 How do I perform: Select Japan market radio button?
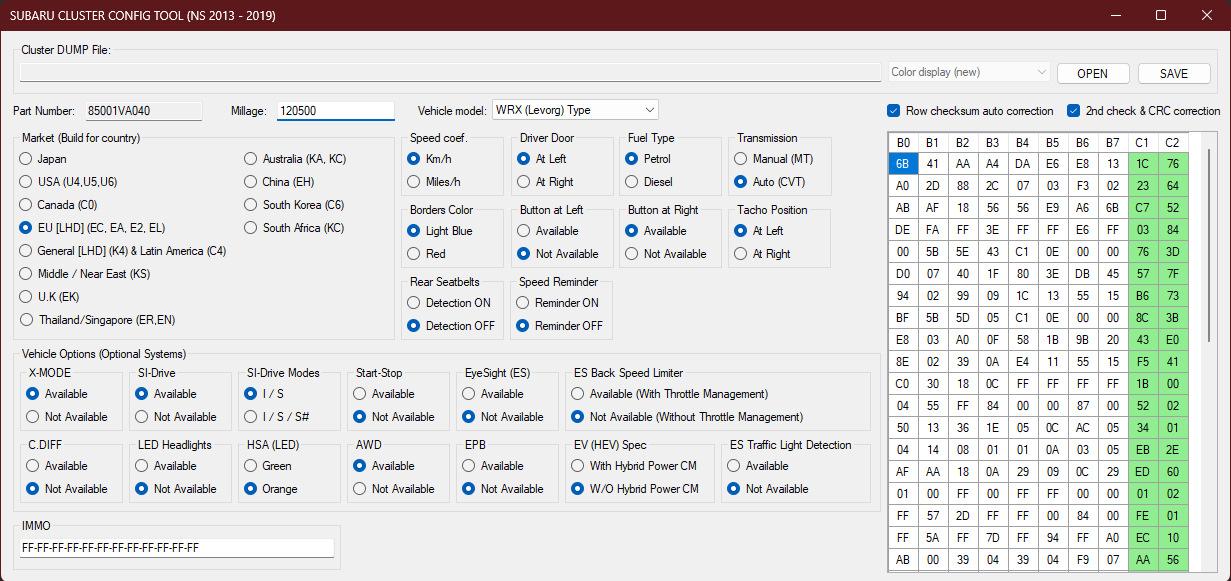(26, 159)
